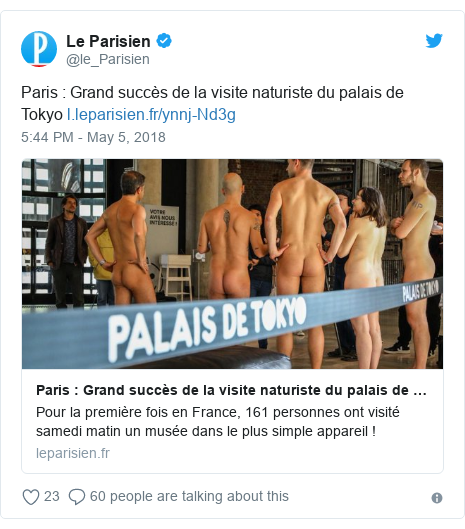Click the blue verified badge
This screenshot has height=529, width=465.
164,41
